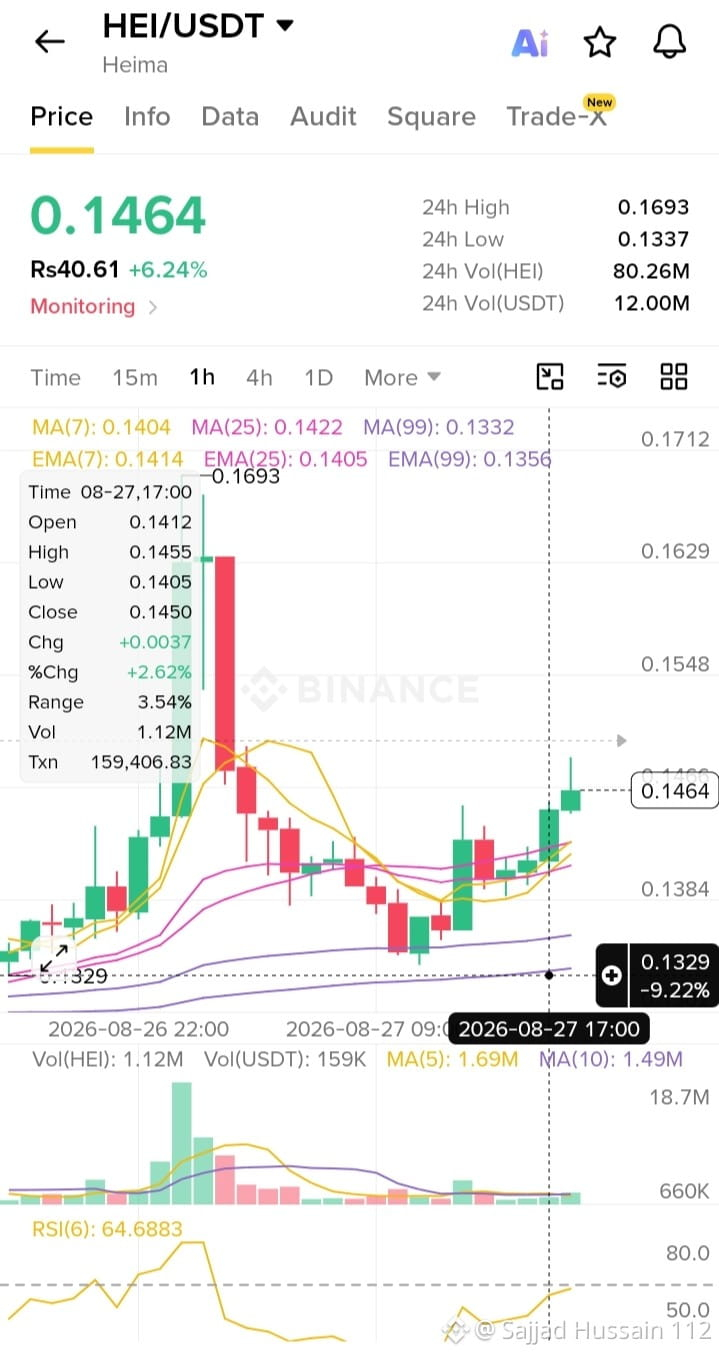Open price alerts bell icon

[670, 42]
